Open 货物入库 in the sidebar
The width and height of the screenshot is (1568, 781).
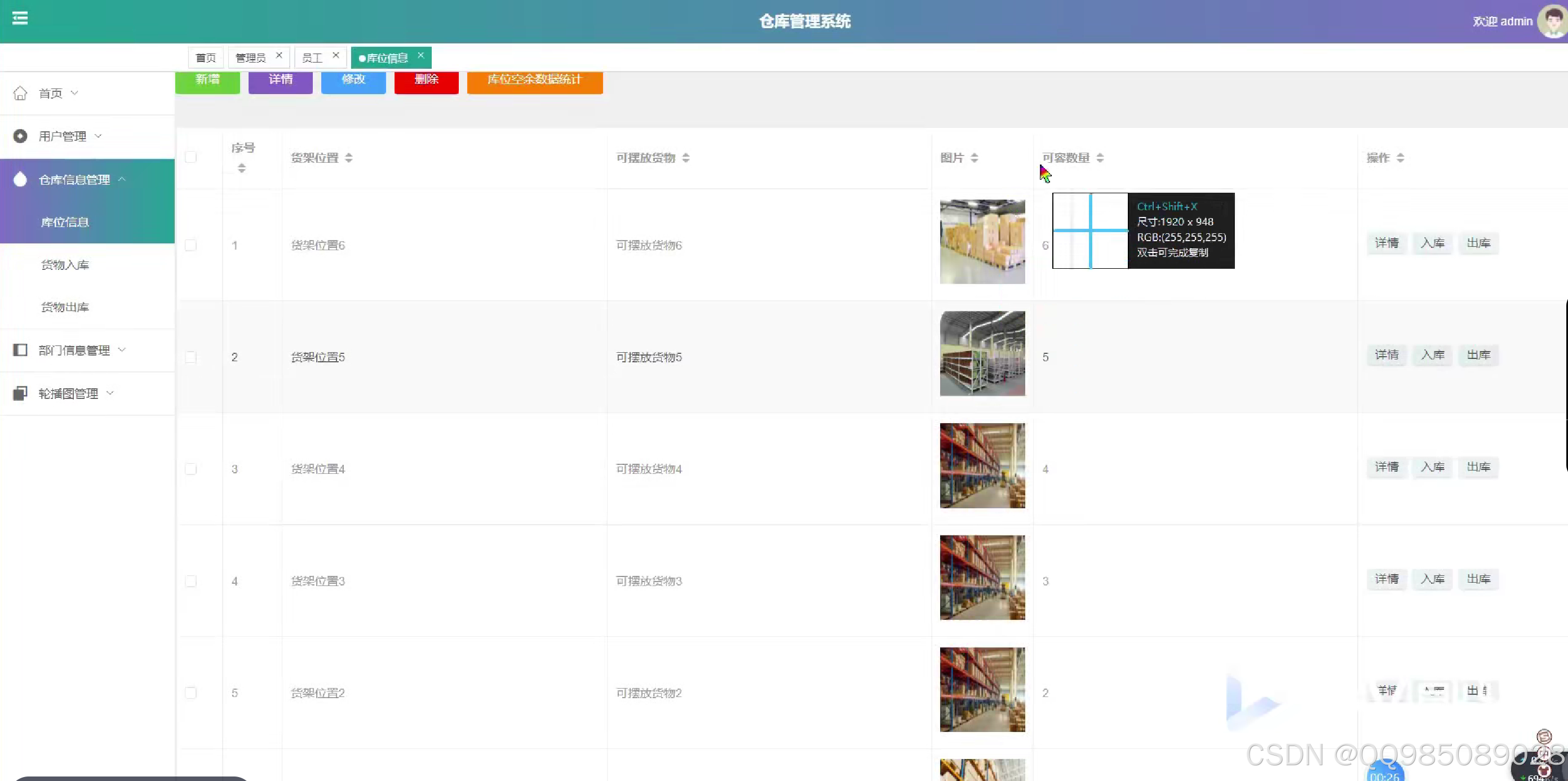65,265
